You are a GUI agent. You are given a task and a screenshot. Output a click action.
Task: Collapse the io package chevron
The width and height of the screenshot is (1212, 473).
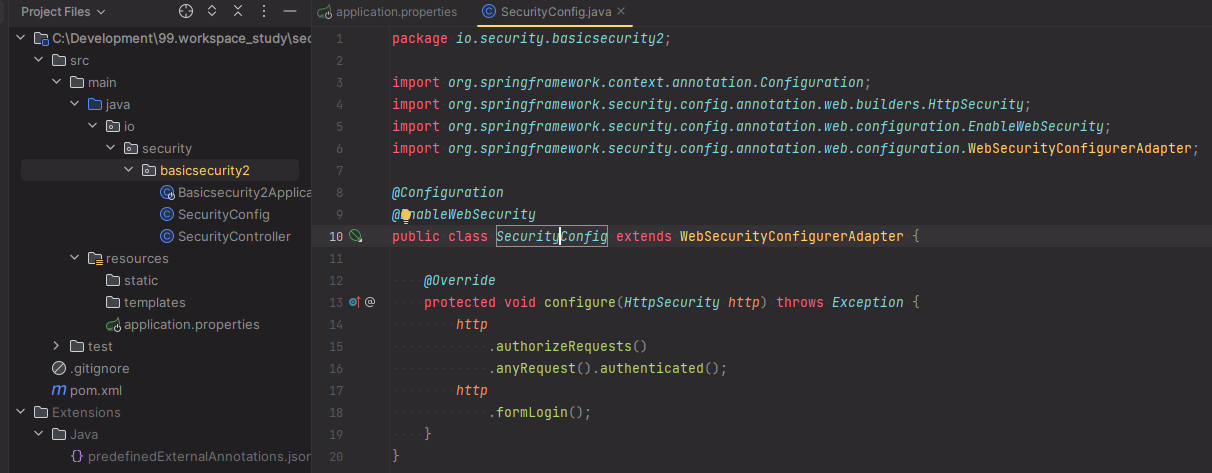point(92,126)
